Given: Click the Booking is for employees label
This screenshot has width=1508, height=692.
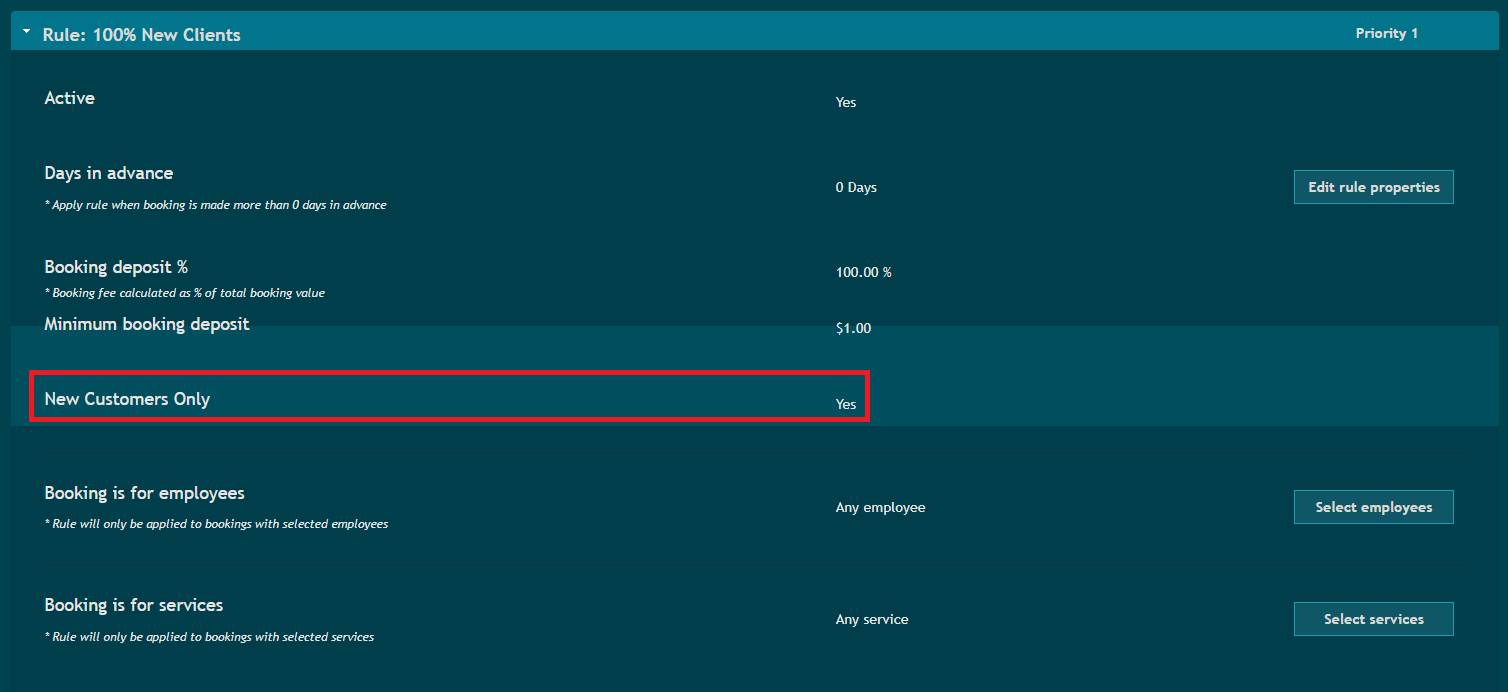Looking at the screenshot, I should [x=145, y=493].
